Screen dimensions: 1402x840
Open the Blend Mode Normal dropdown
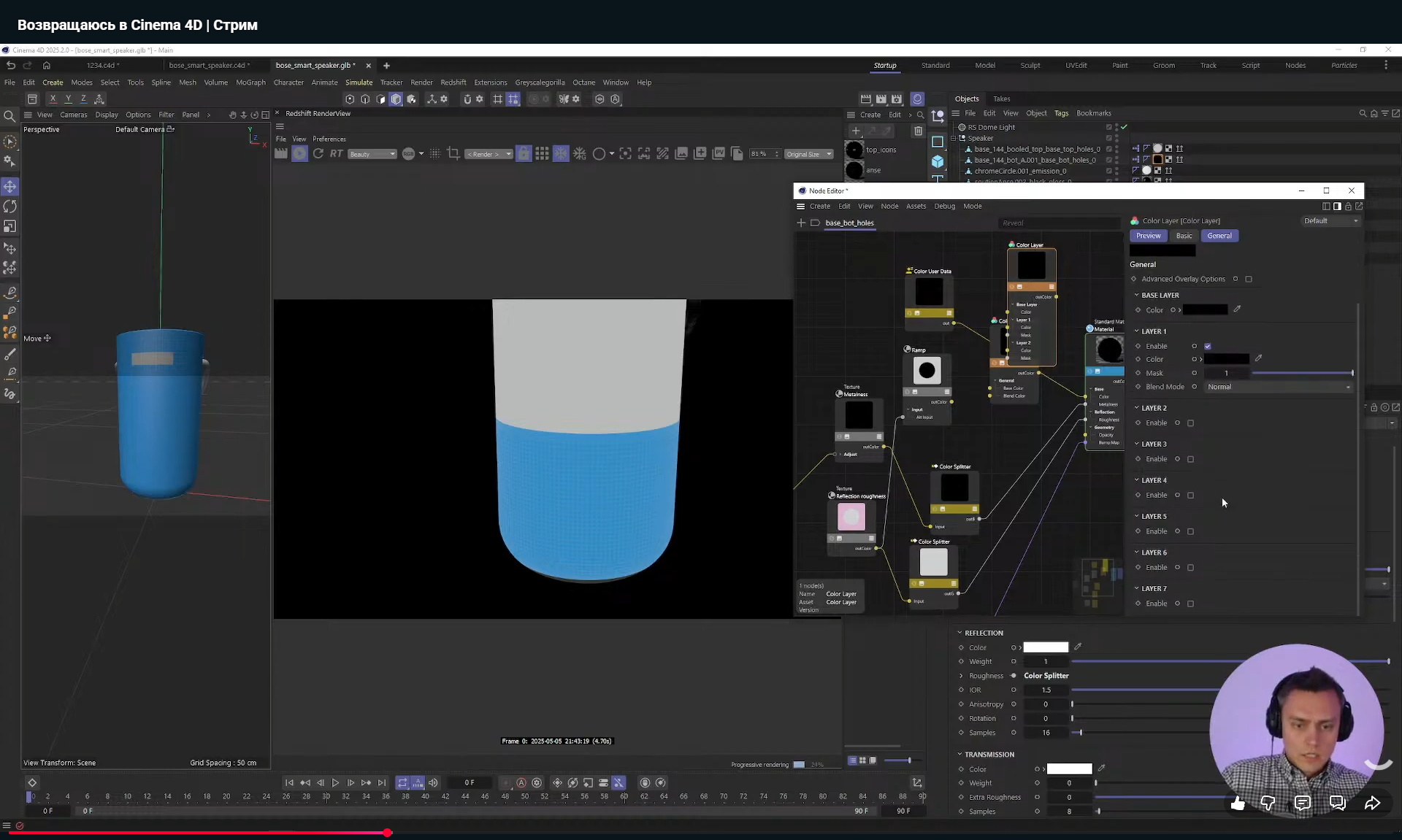(x=1278, y=387)
